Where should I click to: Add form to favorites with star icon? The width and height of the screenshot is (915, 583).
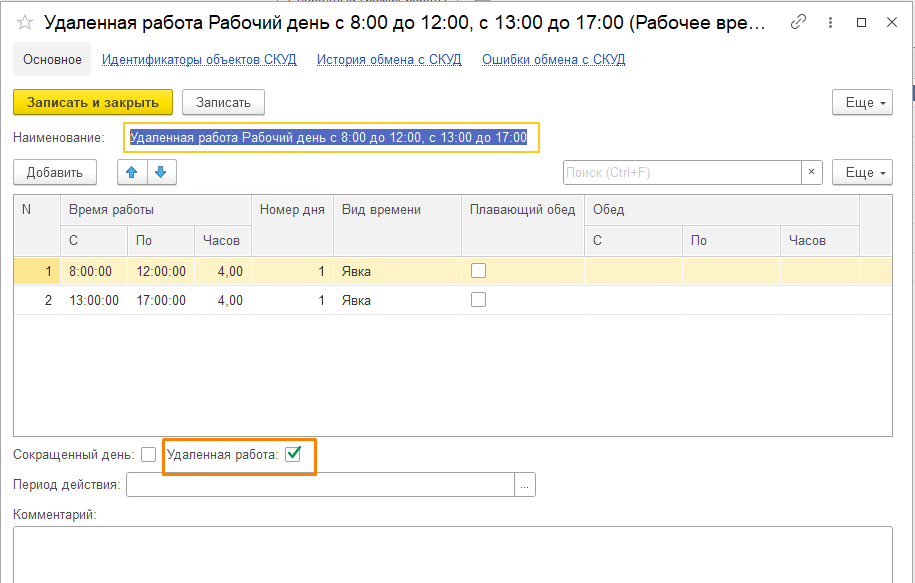click(25, 22)
